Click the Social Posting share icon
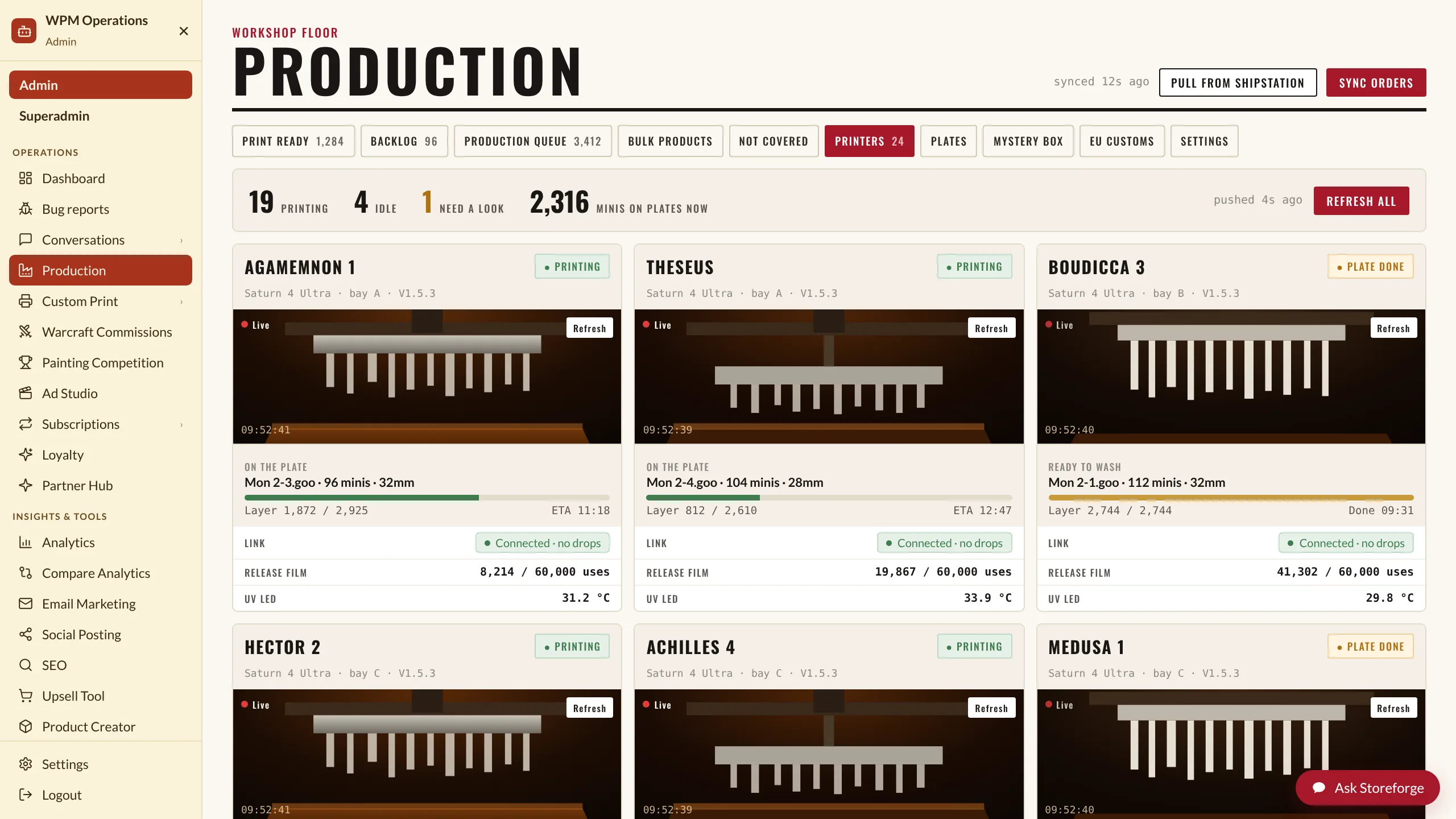Screen dimensions: 1456x819 (26, 635)
